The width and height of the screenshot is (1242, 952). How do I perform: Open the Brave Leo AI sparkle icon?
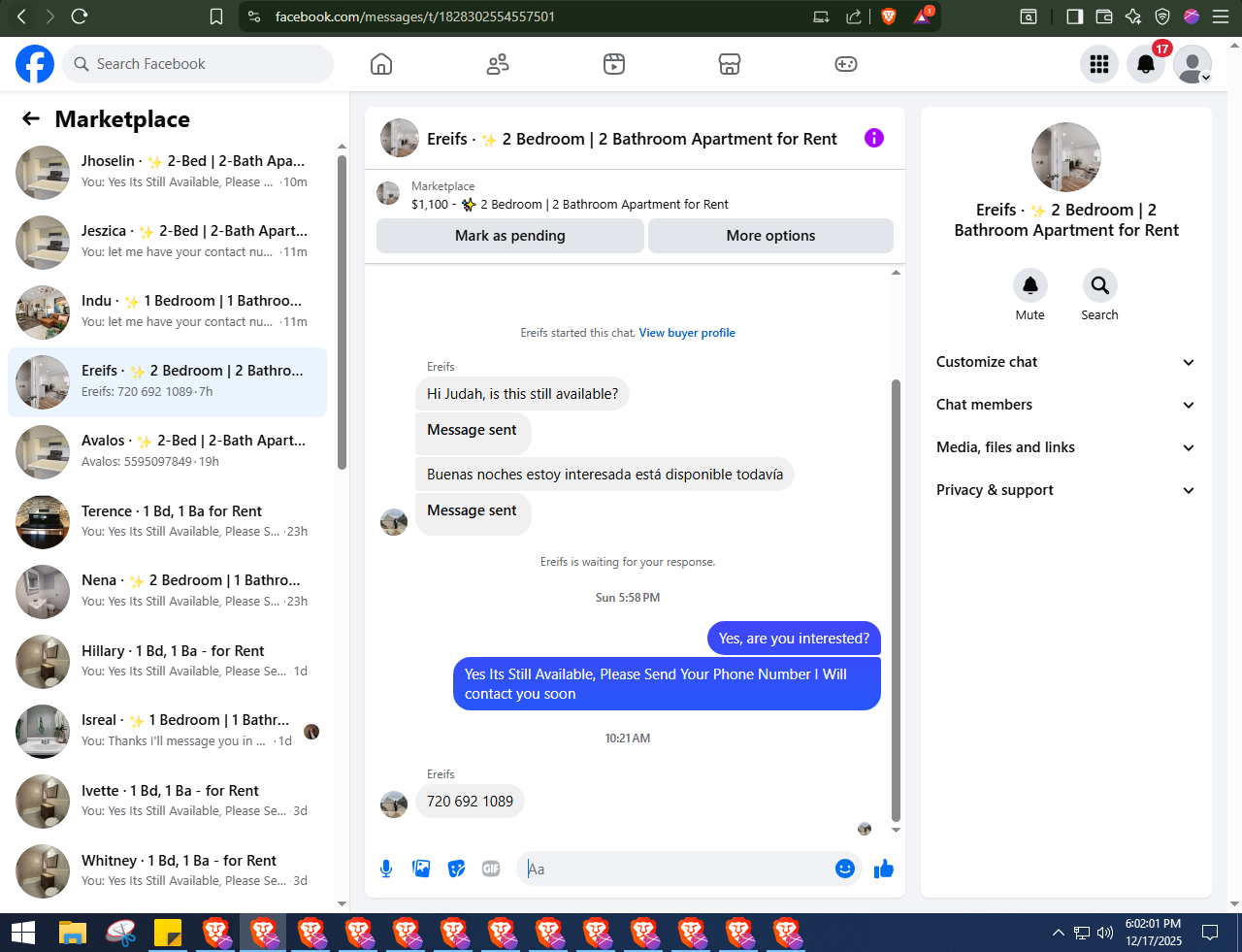pos(1132,16)
